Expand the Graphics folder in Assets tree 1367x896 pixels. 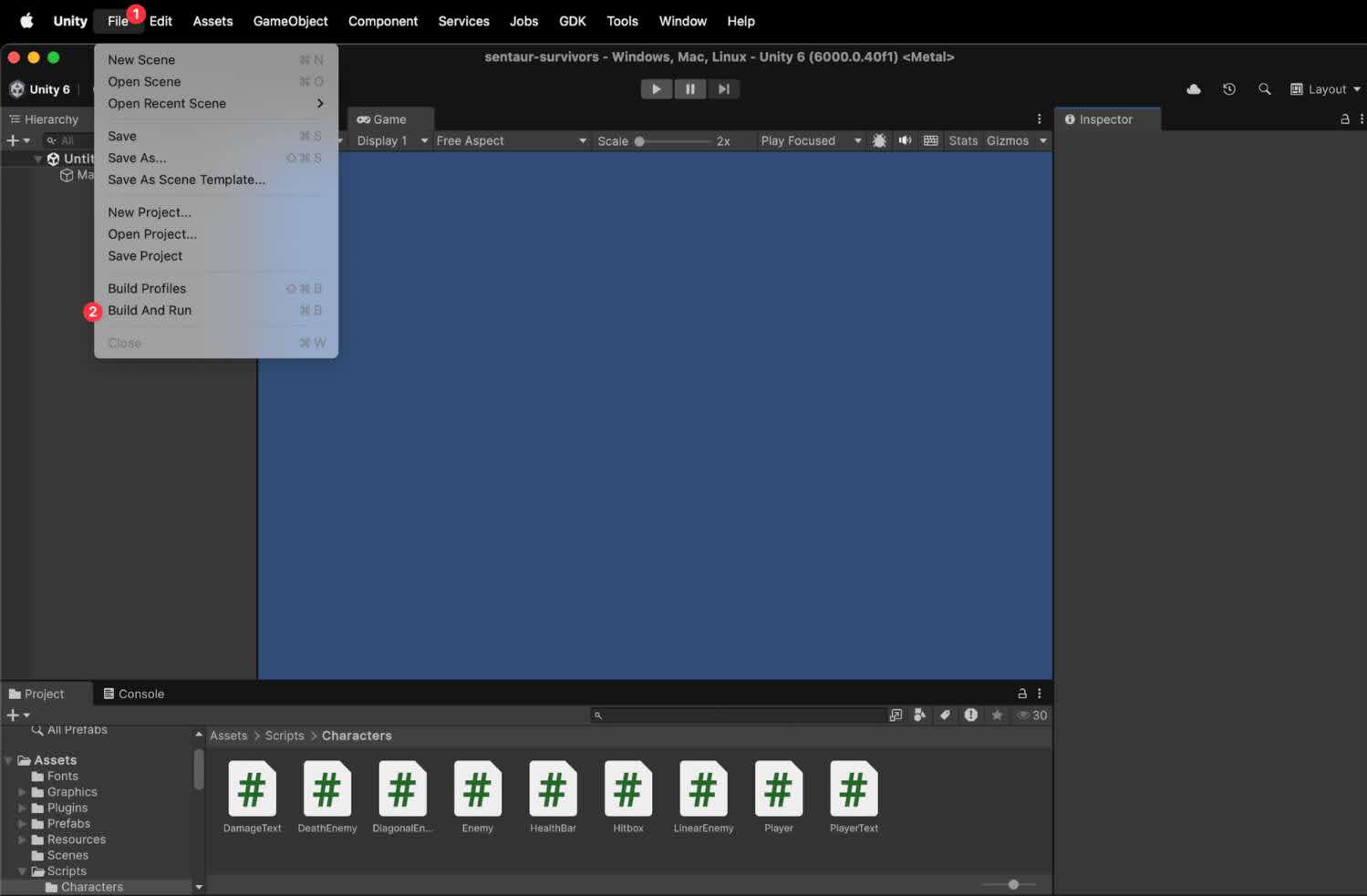(x=22, y=792)
